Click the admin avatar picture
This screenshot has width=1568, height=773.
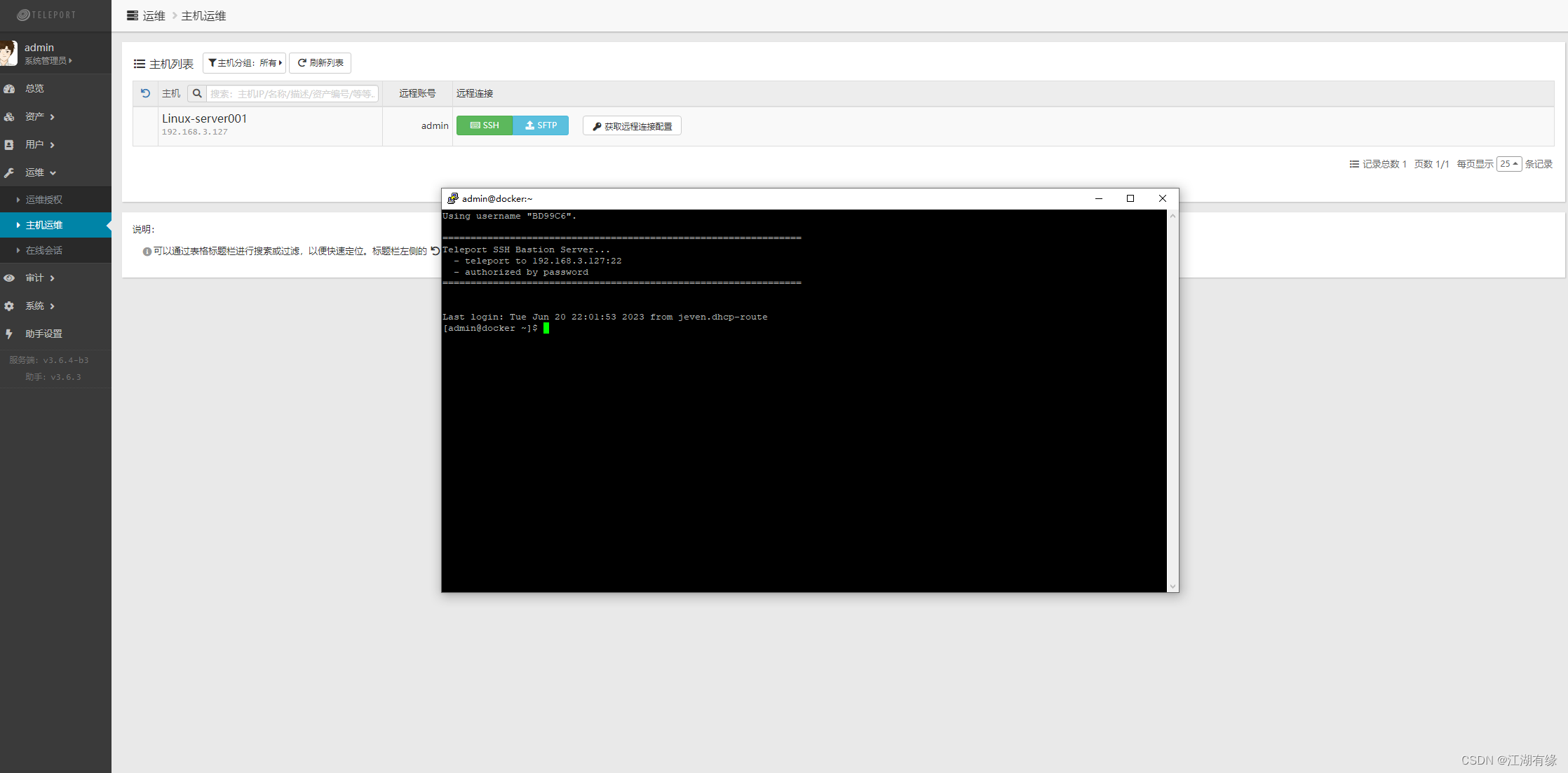(8, 53)
